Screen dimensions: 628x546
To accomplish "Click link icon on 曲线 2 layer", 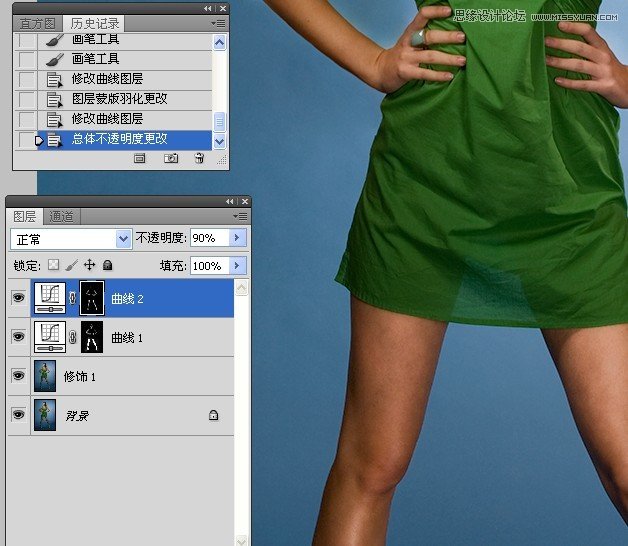I will pos(72,298).
